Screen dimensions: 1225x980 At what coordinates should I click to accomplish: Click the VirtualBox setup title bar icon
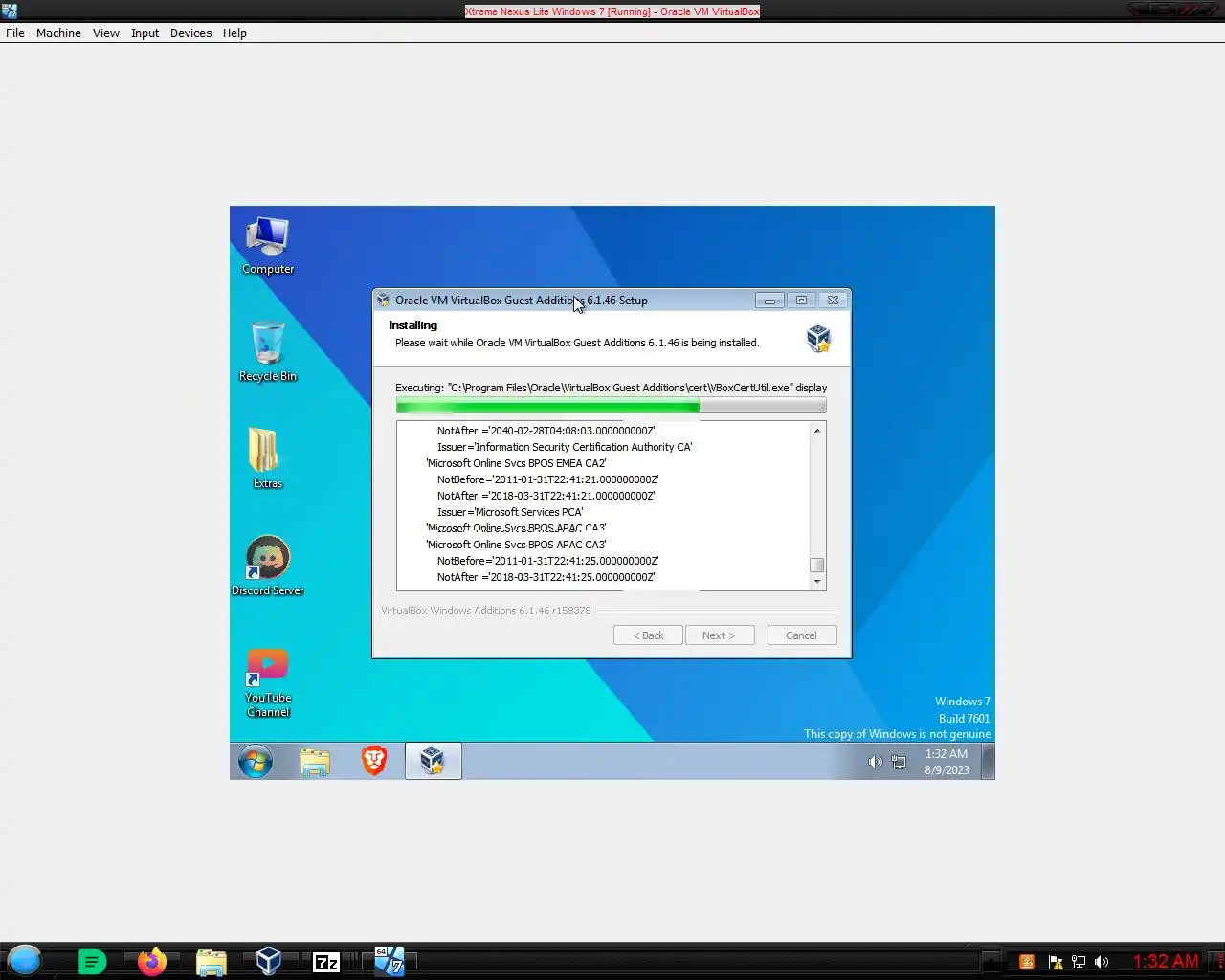click(x=383, y=301)
